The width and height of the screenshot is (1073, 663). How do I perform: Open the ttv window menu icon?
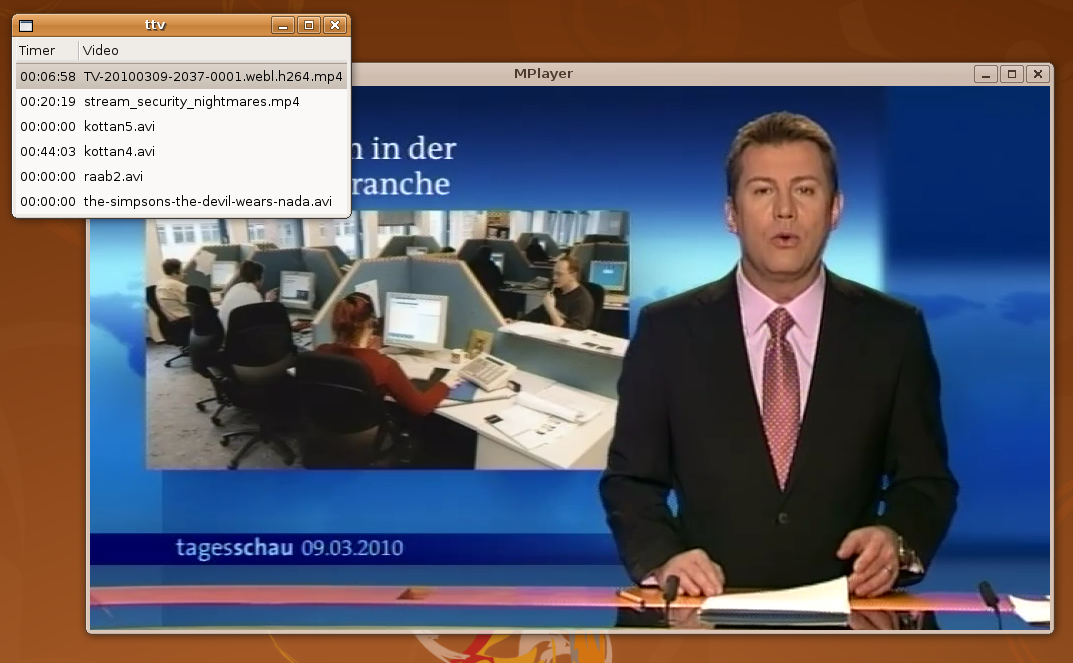pos(26,26)
